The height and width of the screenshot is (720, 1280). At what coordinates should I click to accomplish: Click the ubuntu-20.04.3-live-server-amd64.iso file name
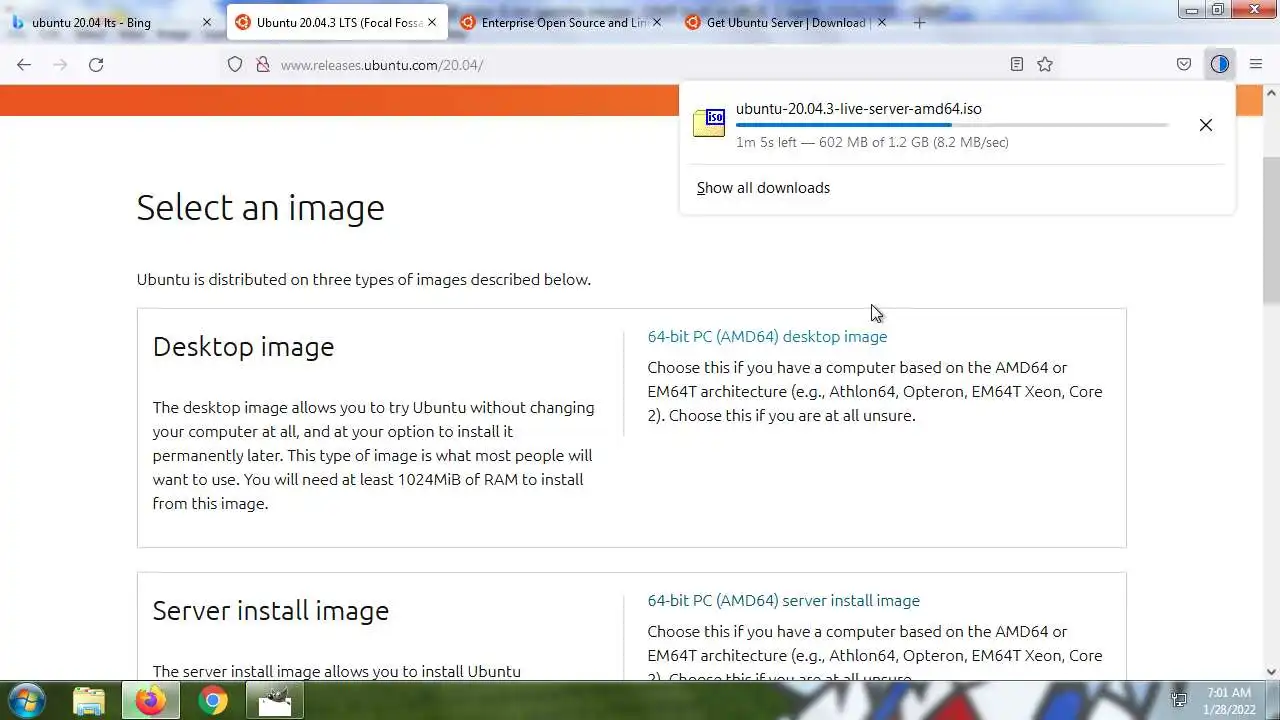[859, 109]
